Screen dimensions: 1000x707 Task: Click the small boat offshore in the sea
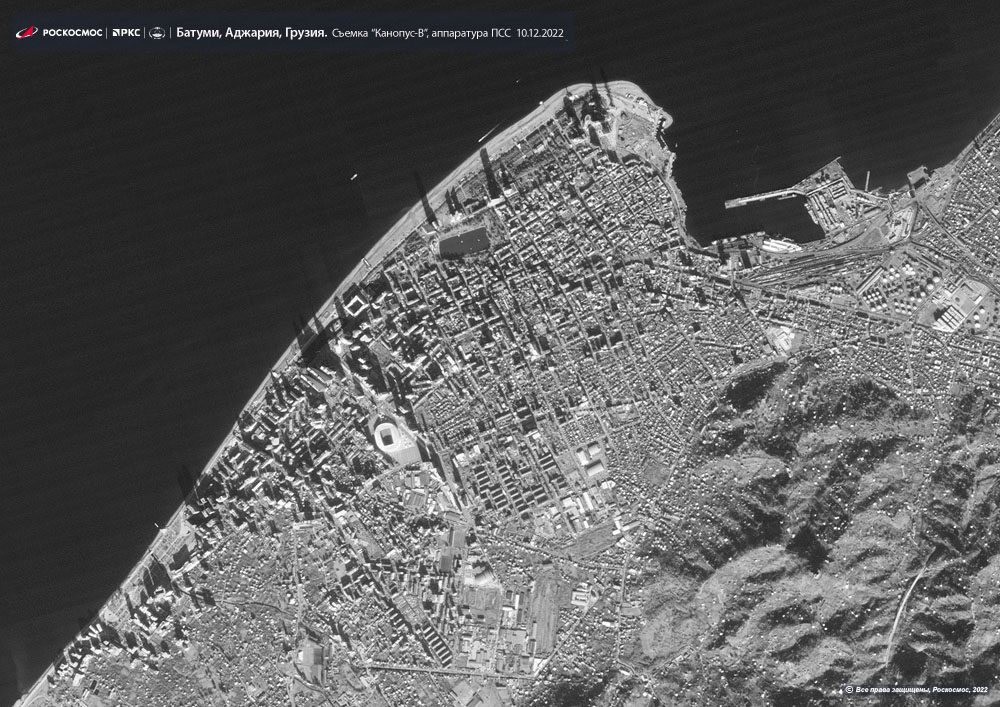353,178
